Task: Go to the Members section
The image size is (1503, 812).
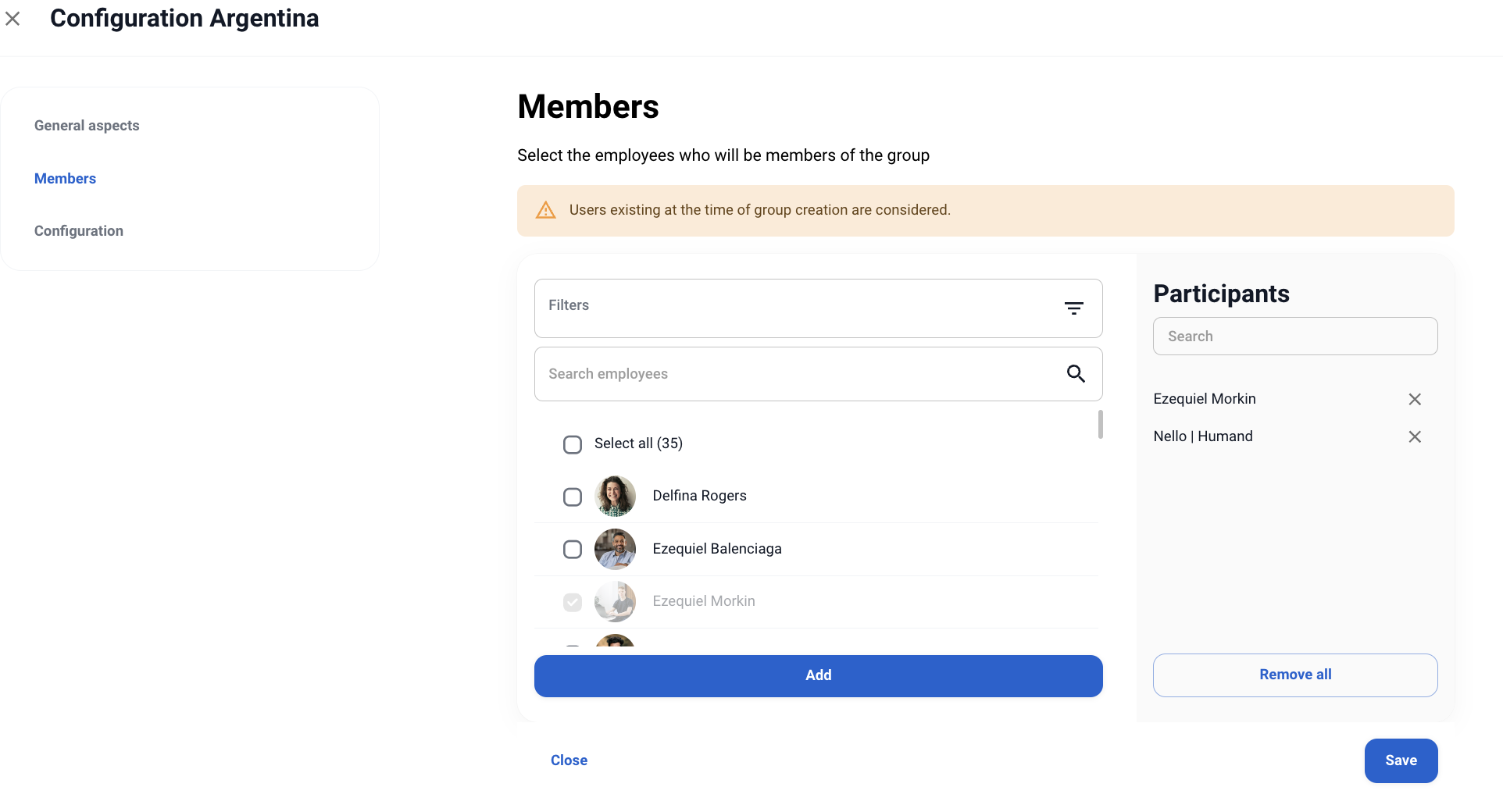Action: click(65, 179)
